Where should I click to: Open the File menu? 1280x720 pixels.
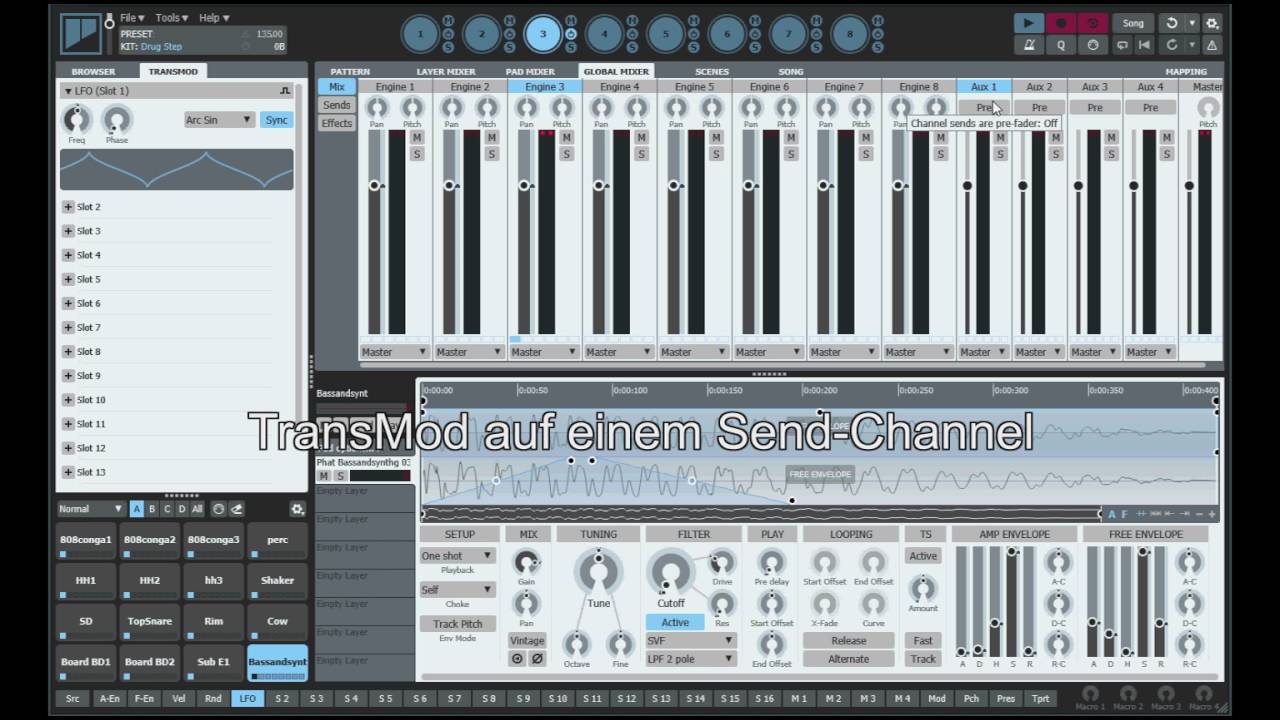point(132,18)
